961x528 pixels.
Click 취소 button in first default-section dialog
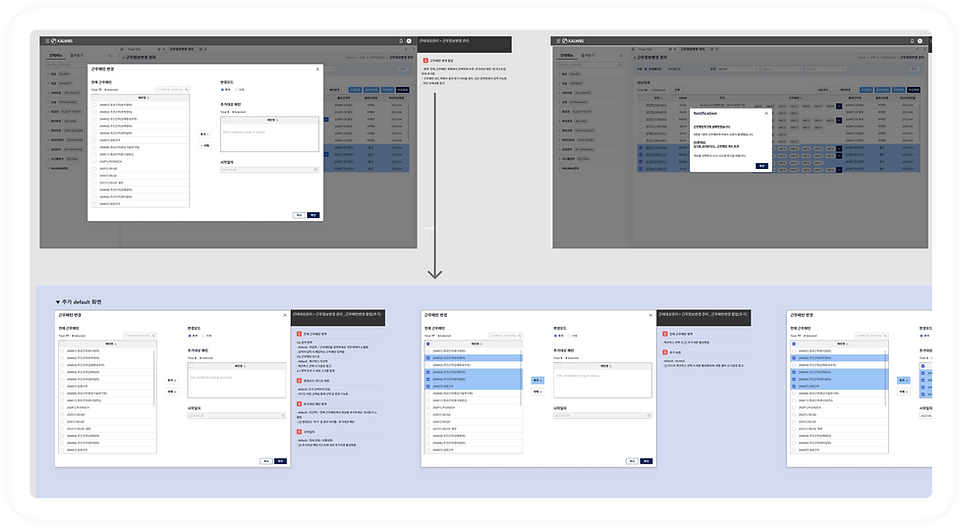coord(266,461)
